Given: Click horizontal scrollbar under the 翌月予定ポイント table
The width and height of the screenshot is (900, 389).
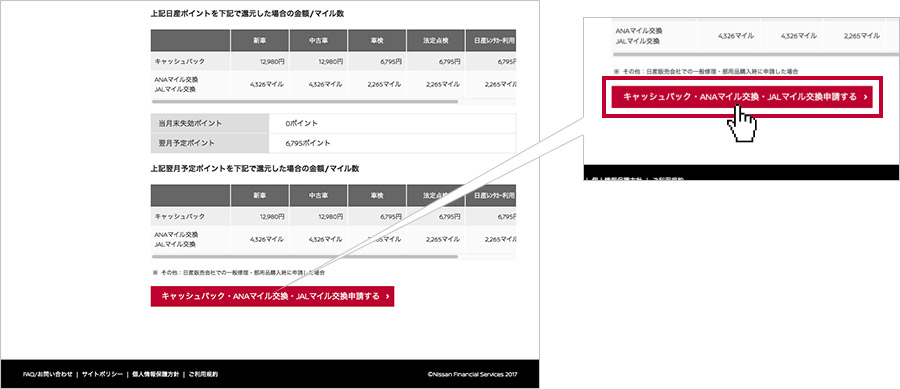Looking at the screenshot, I should click(305, 256).
